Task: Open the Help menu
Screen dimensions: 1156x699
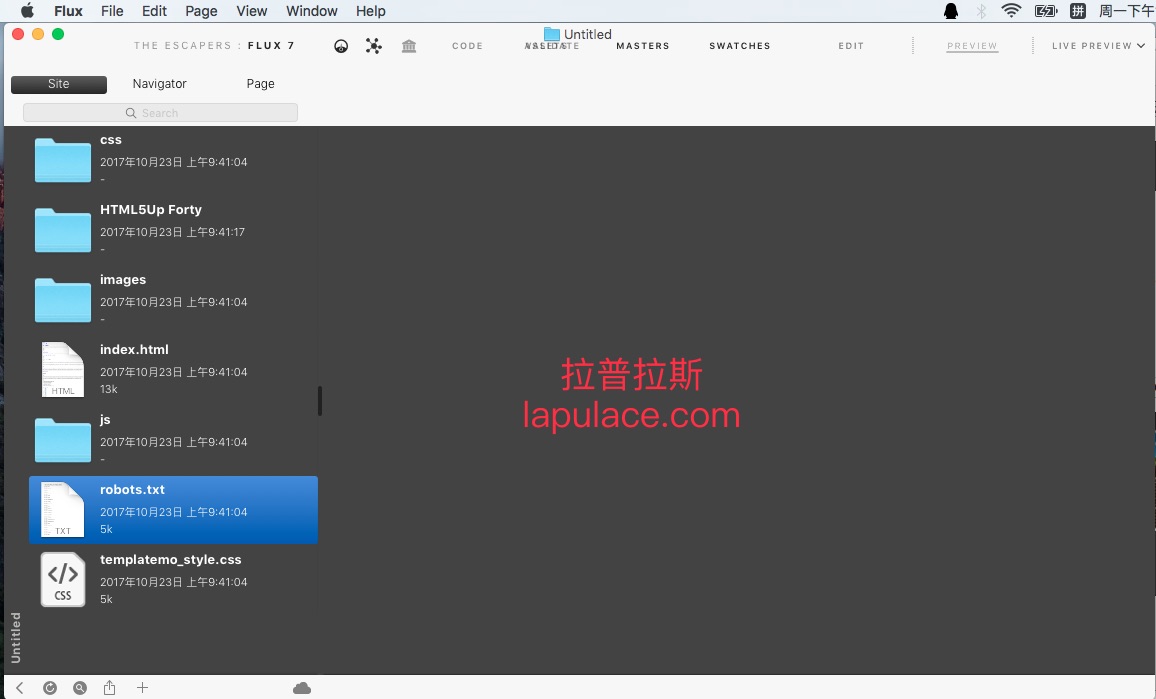Action: coord(371,11)
